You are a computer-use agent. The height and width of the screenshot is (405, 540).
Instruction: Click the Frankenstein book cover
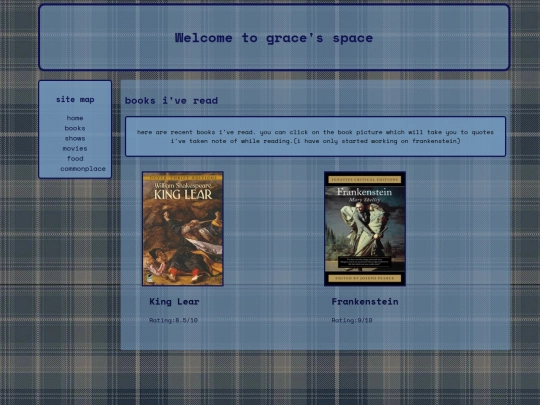365,229
